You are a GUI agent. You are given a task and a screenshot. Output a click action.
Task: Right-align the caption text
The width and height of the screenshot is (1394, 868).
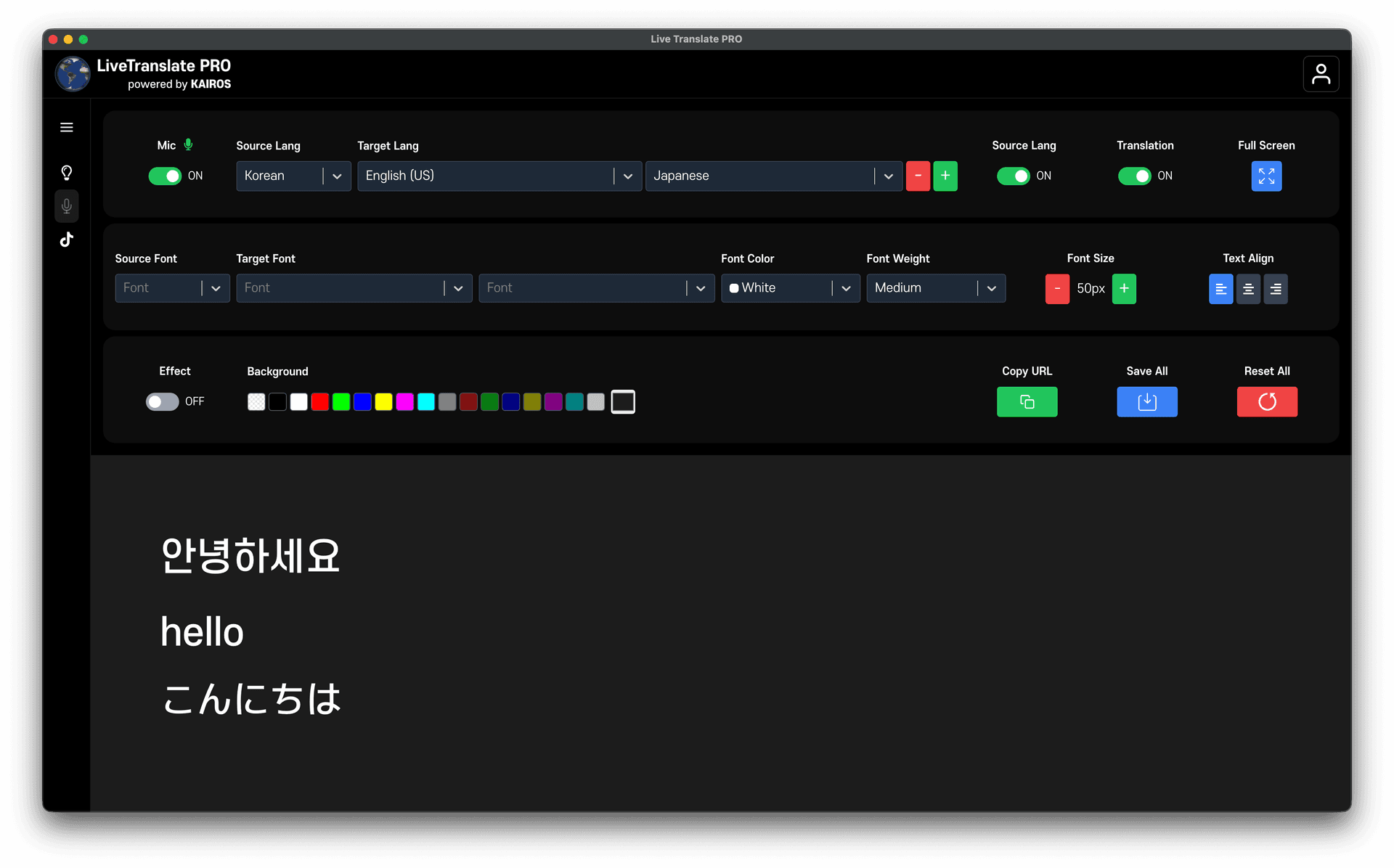tap(1276, 289)
